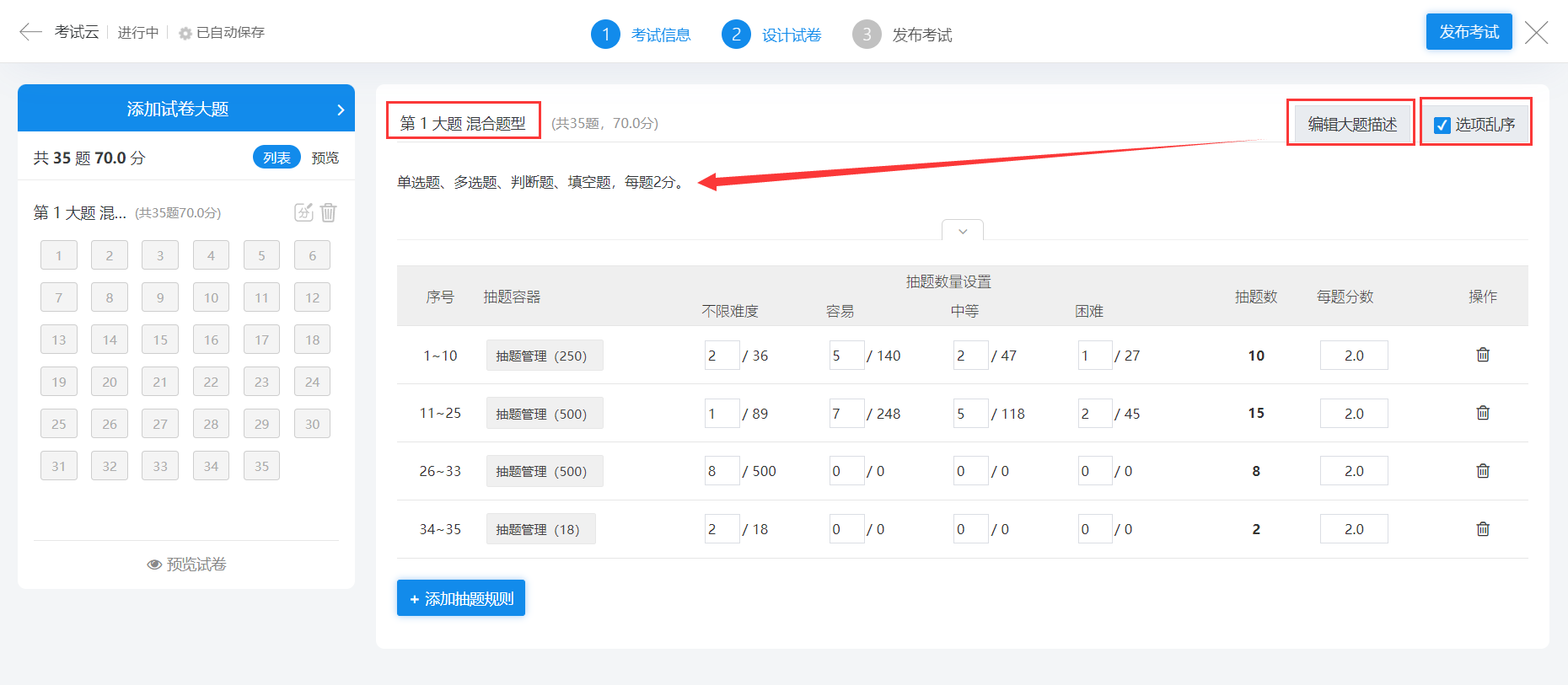Uncheck the 选项乱序 checkbox
Image resolution: width=1568 pixels, height=685 pixels.
click(1442, 126)
